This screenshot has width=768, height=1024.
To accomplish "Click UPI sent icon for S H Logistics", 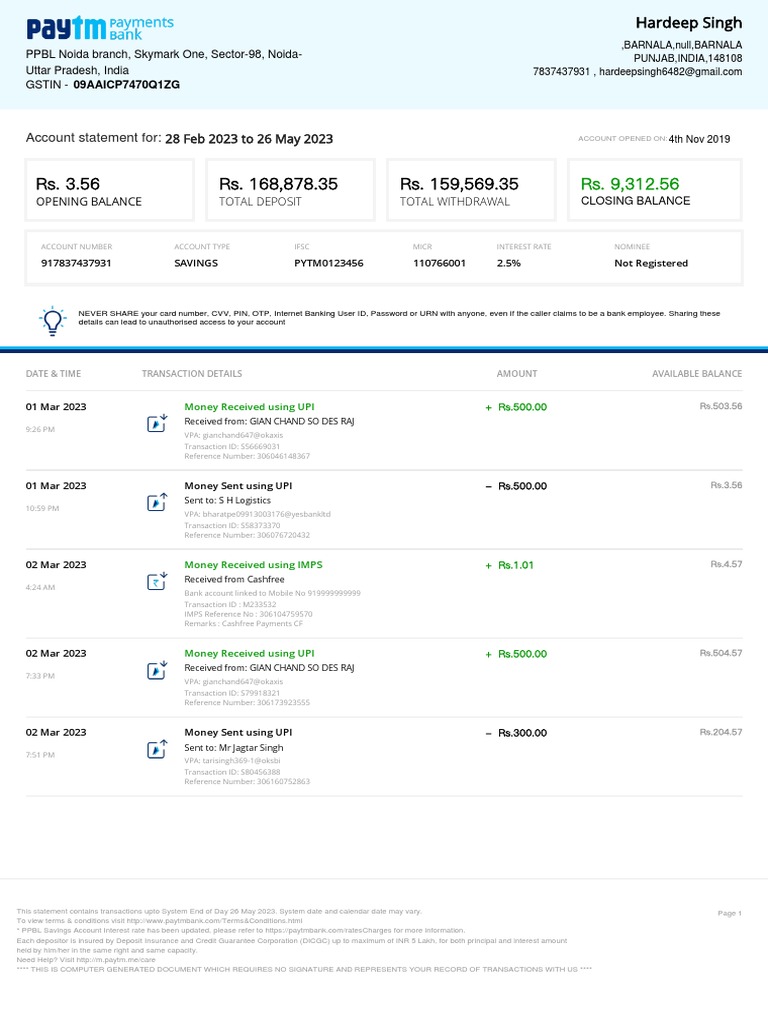I will pyautogui.click(x=157, y=503).
